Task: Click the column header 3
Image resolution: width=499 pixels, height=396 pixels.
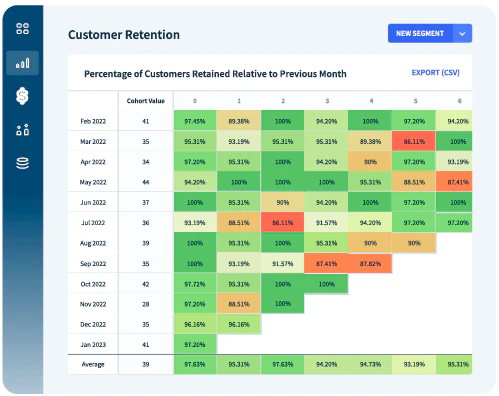Action: pyautogui.click(x=327, y=101)
